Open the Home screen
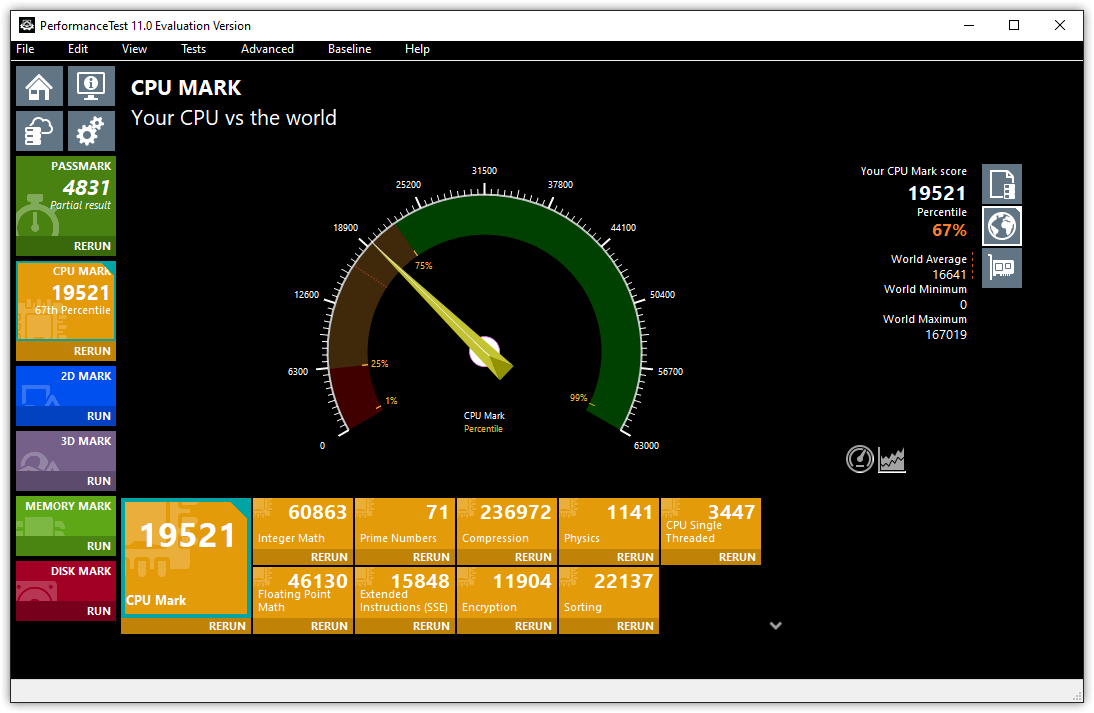 point(38,86)
